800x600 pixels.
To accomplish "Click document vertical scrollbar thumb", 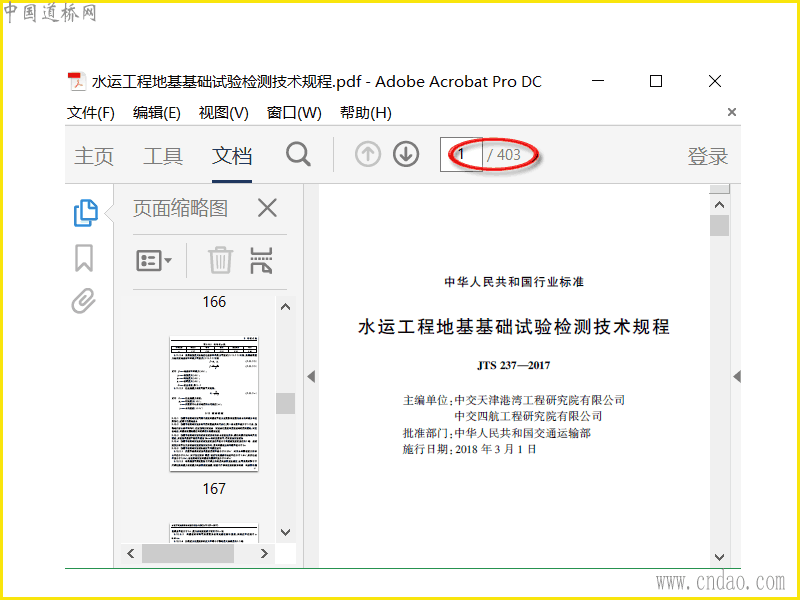I will click(719, 226).
